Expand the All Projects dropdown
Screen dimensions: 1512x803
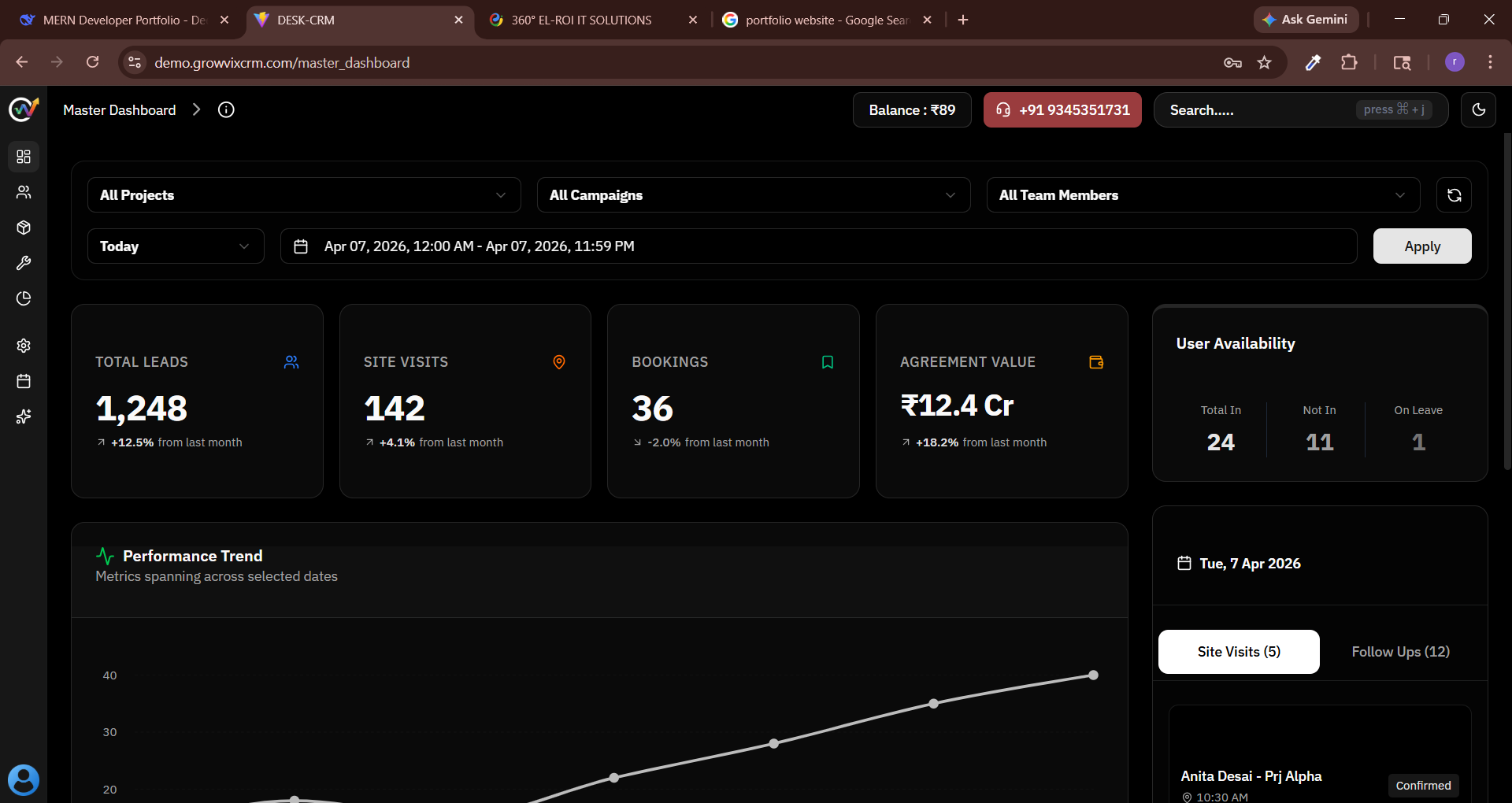pyautogui.click(x=304, y=195)
